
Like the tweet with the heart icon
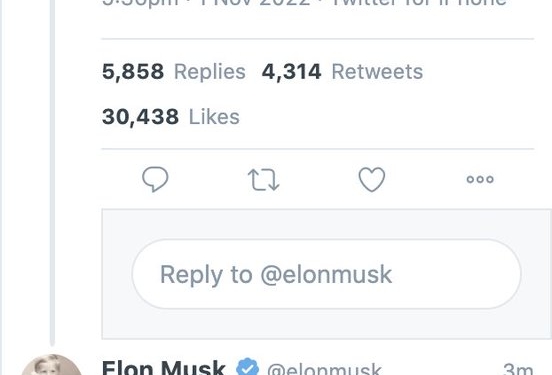pyautogui.click(x=372, y=179)
